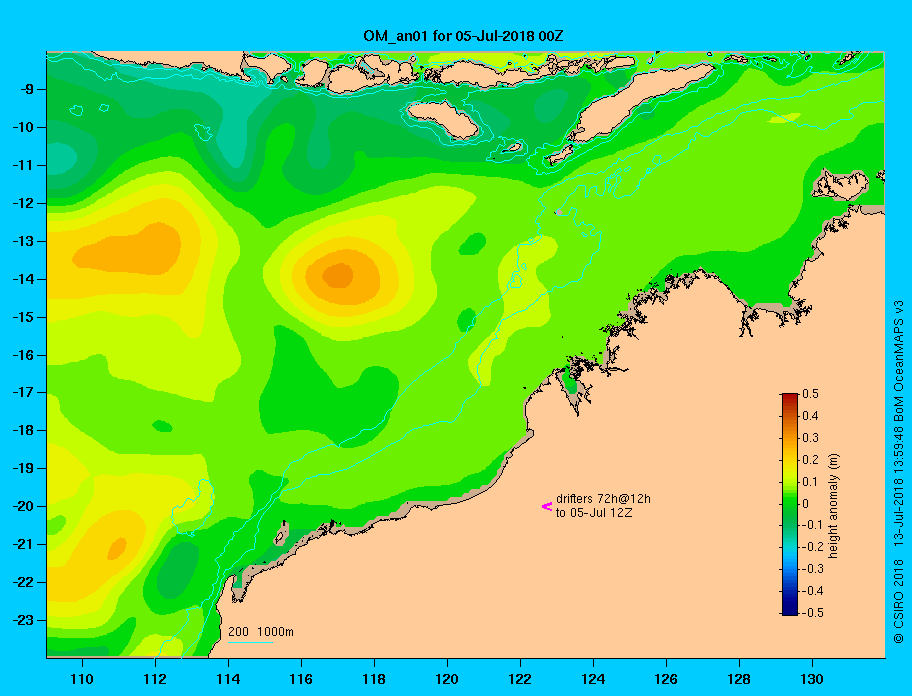The image size is (912, 696).
Task: Click the 0.5 value on the color scale
Action: click(x=810, y=394)
